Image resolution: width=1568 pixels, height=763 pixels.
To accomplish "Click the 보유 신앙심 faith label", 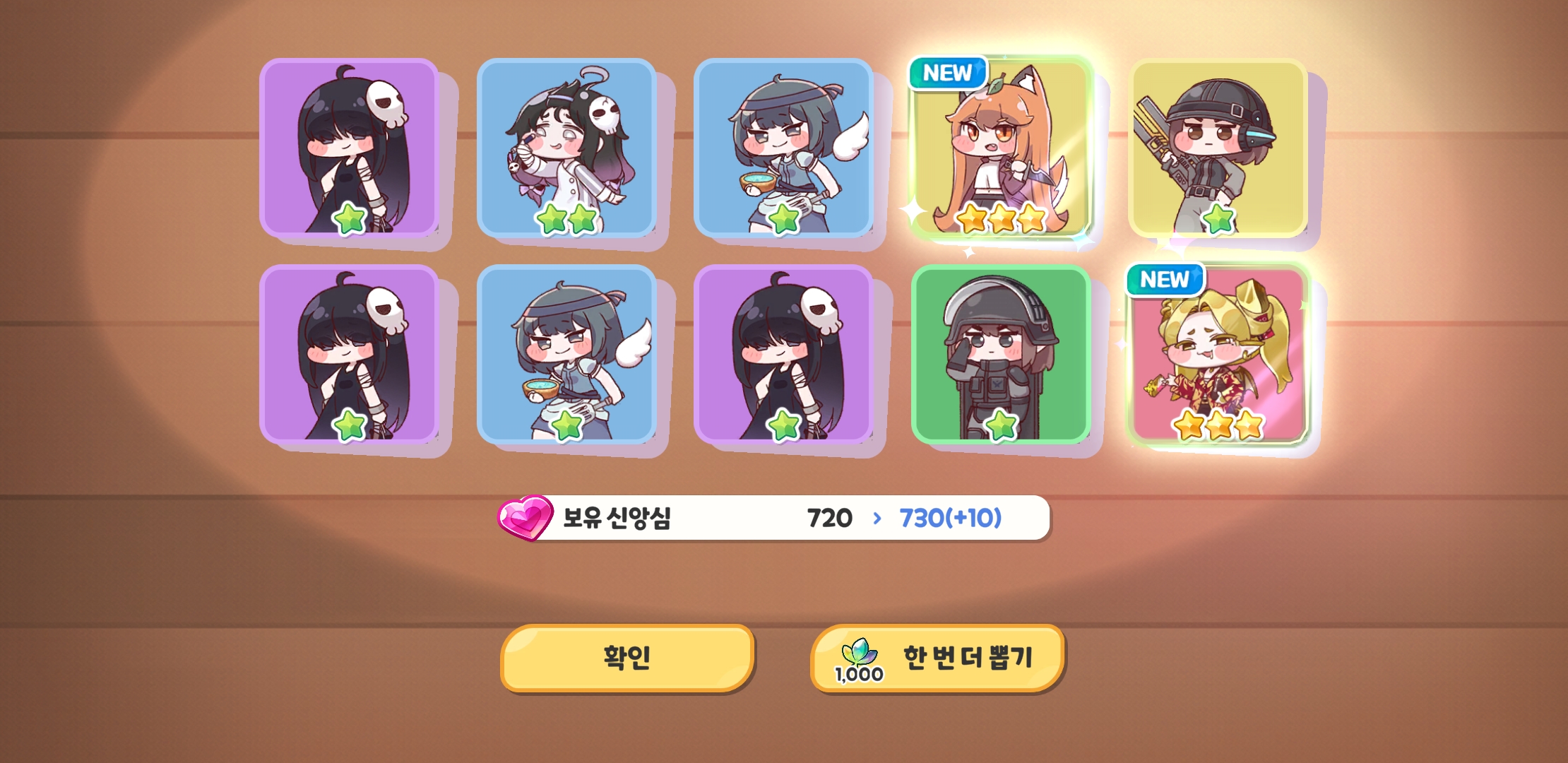I will coord(617,518).
